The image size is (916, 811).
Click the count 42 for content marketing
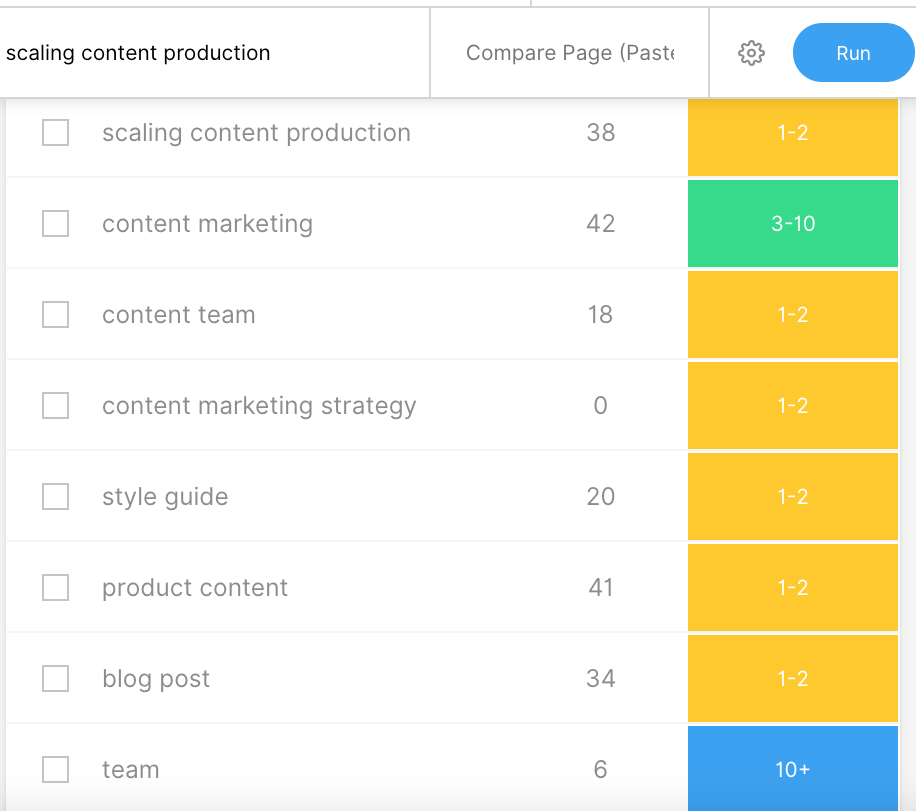(600, 224)
